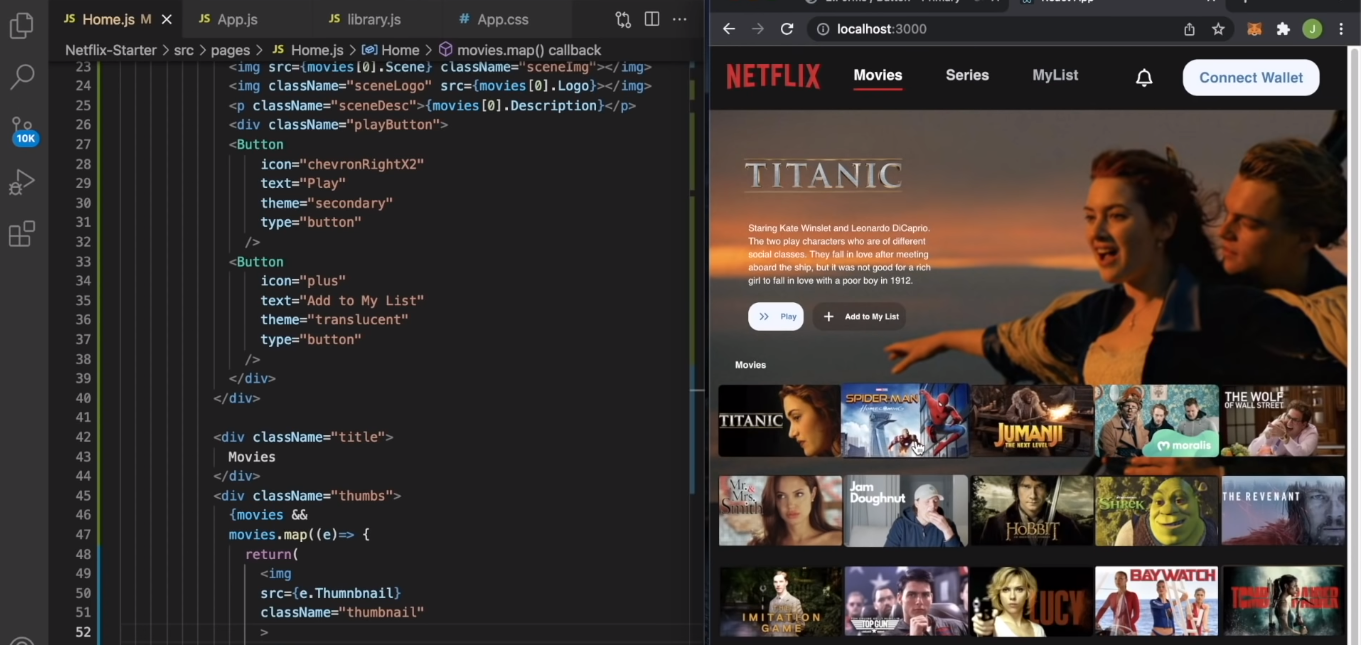Screen dimensions: 1361x645
Task: Split the editor to the right
Action: (x=652, y=19)
